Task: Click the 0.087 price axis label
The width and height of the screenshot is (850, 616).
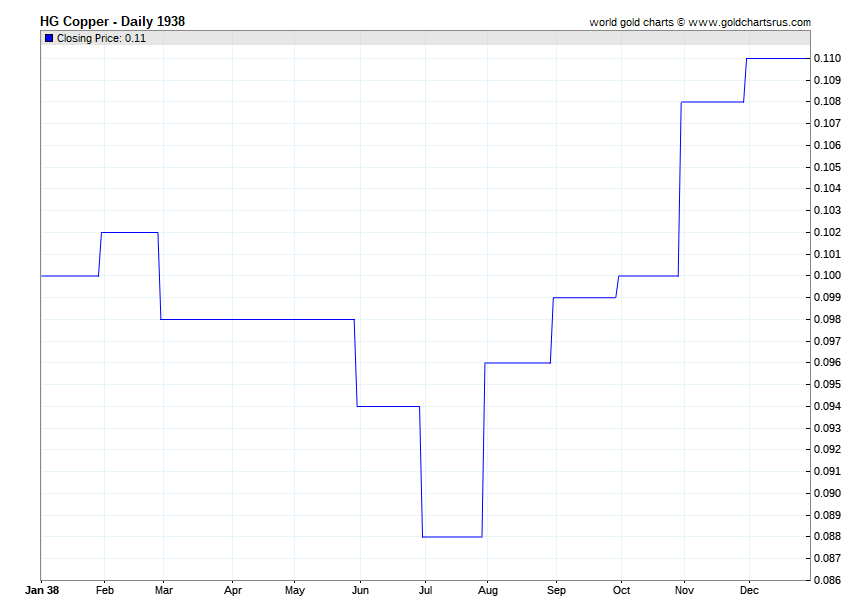Action: pos(827,558)
